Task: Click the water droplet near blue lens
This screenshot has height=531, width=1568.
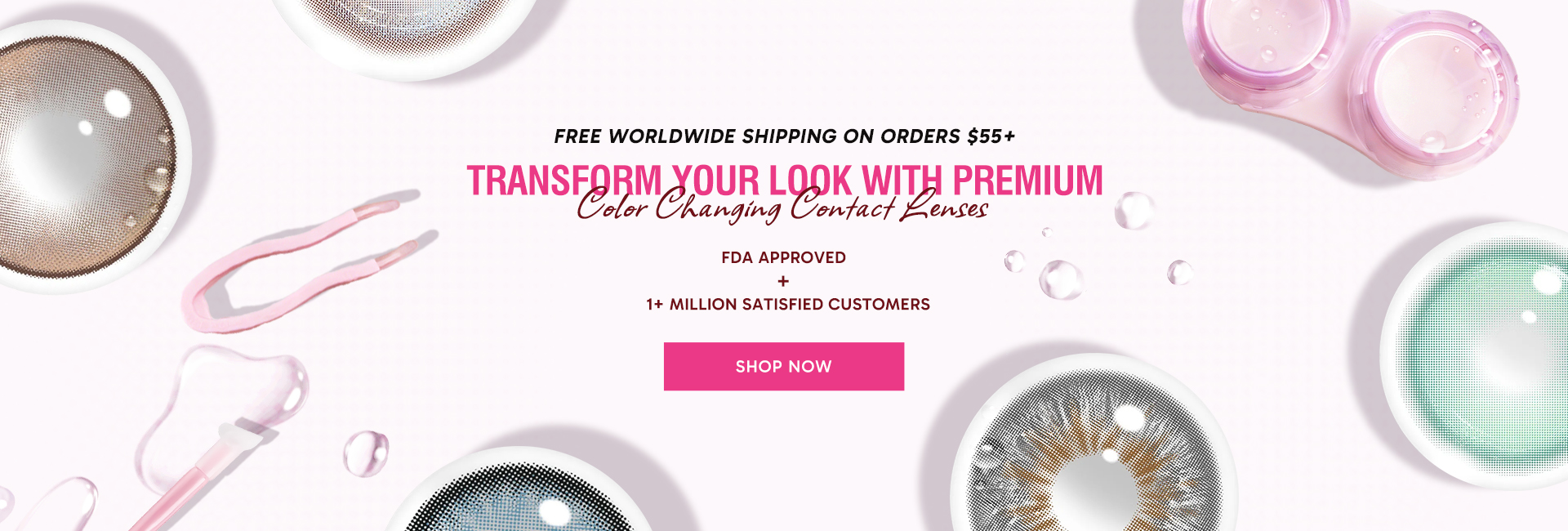Action: pos(365,453)
